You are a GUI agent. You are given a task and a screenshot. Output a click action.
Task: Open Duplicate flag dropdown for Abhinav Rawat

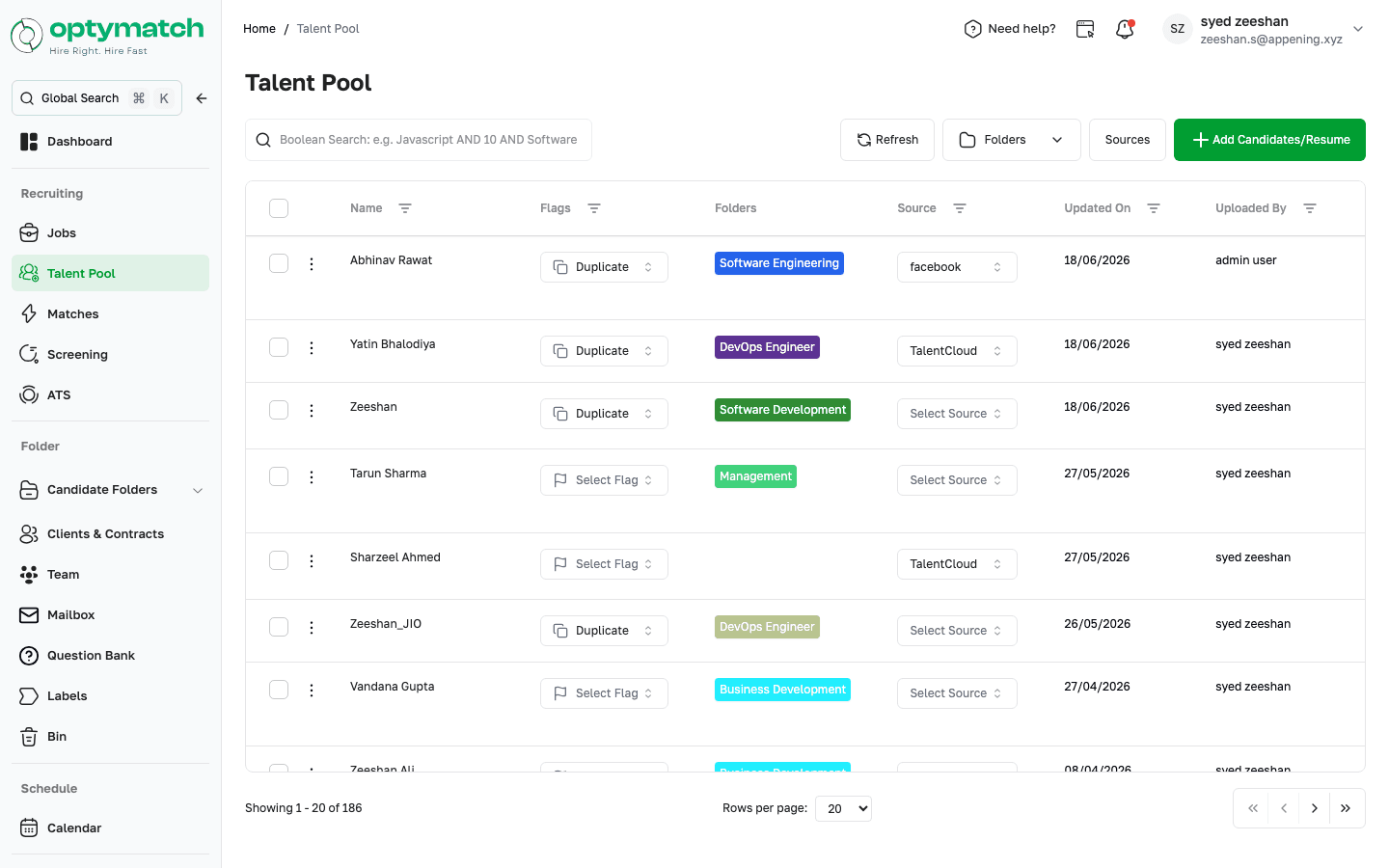(604, 267)
